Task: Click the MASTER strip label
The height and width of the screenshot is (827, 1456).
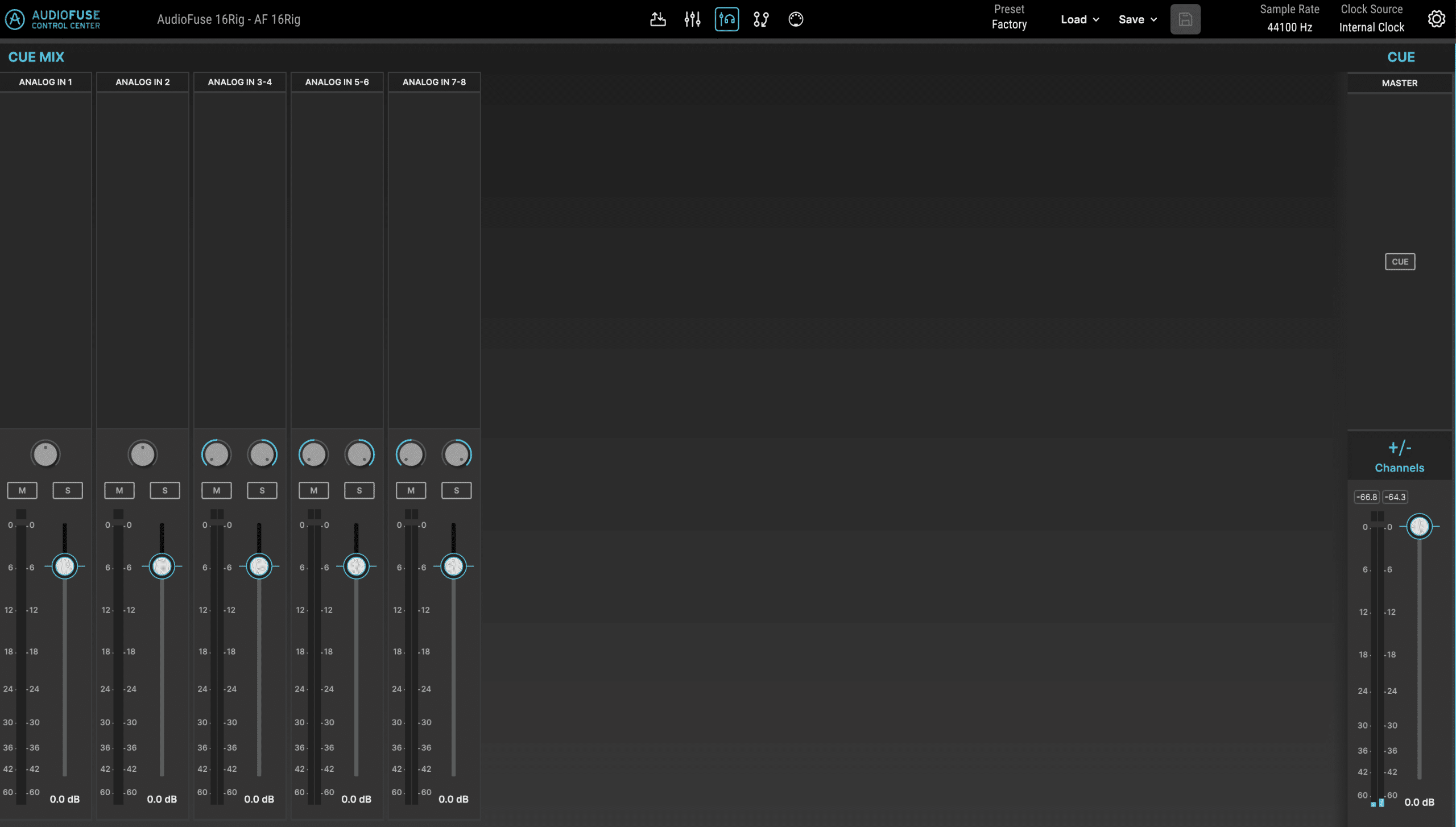Action: click(x=1400, y=83)
